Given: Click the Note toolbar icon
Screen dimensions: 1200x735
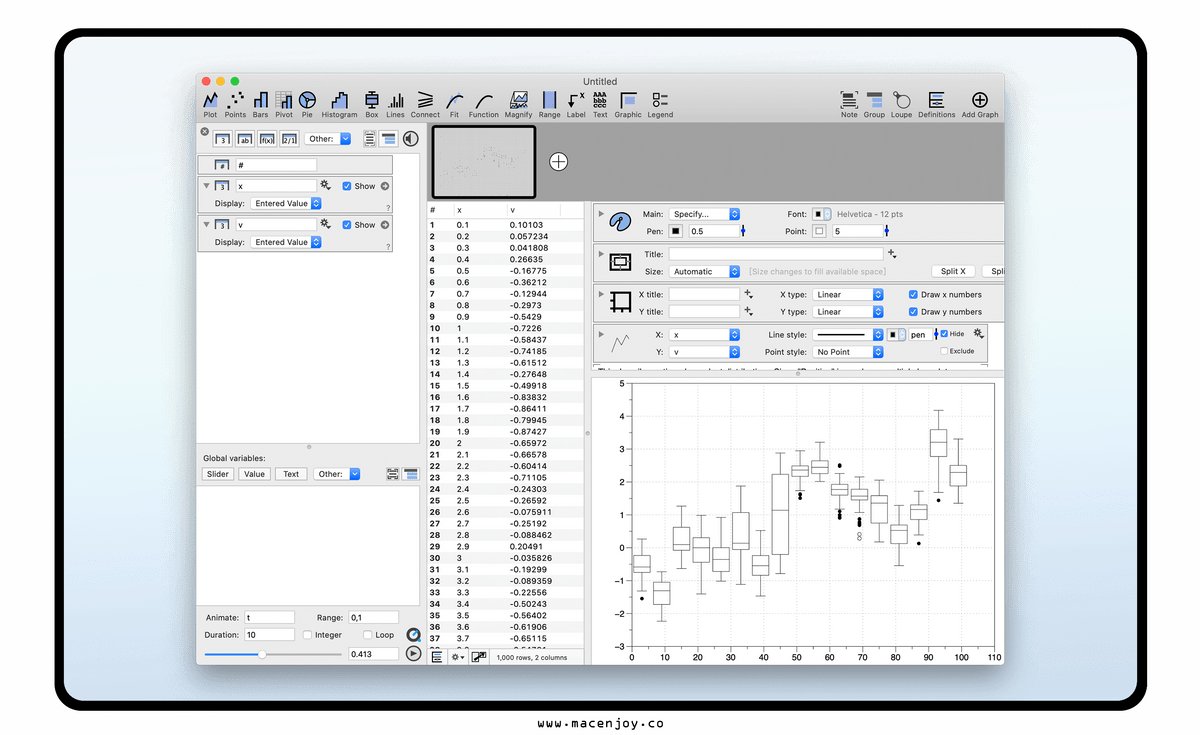Looking at the screenshot, I should coord(849,103).
